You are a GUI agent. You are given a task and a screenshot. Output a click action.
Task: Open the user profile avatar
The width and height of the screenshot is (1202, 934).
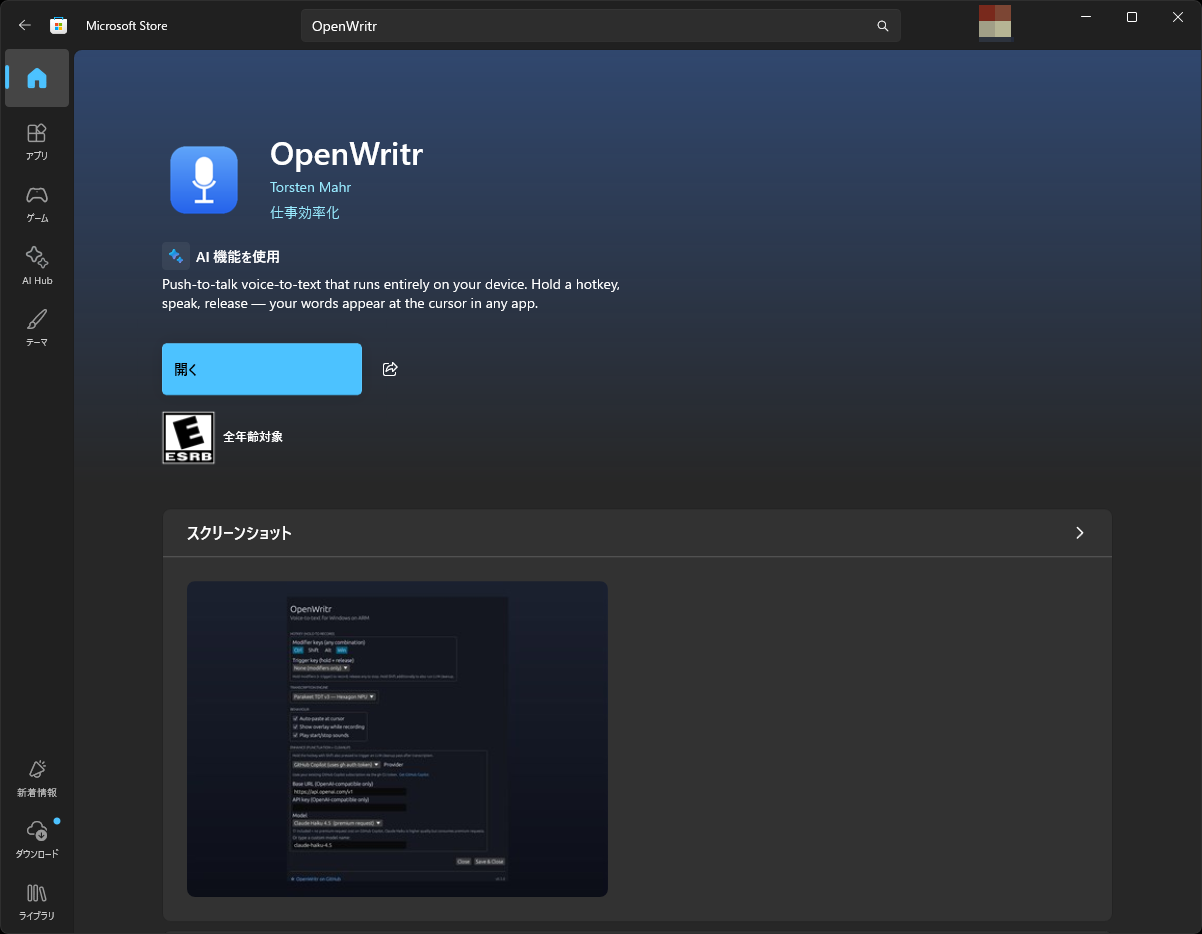(x=995, y=21)
